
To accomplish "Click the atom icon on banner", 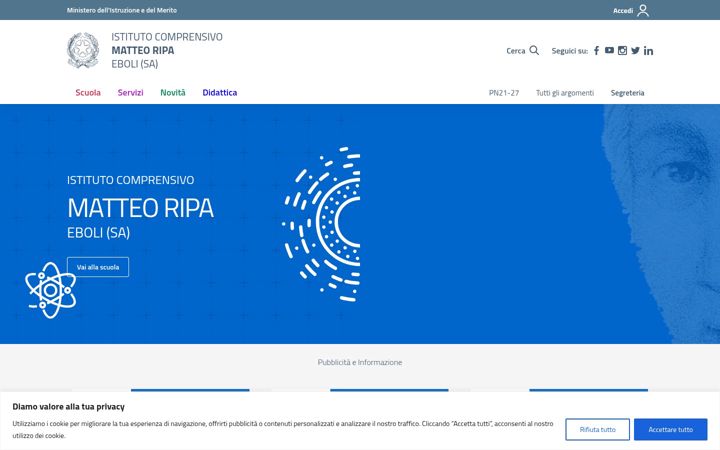I will point(51,290).
